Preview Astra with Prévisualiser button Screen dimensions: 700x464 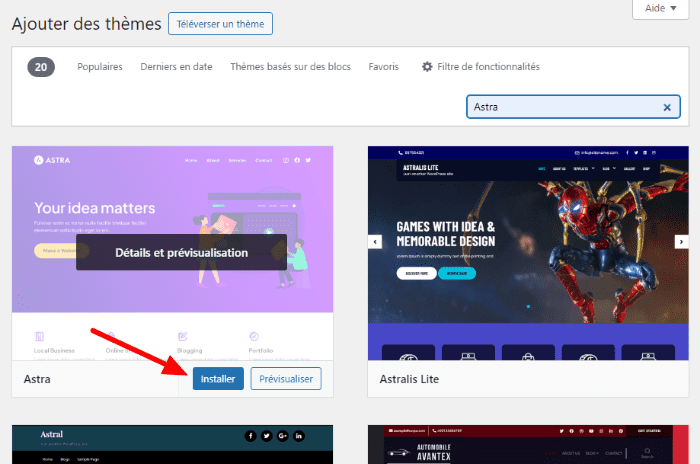[286, 379]
